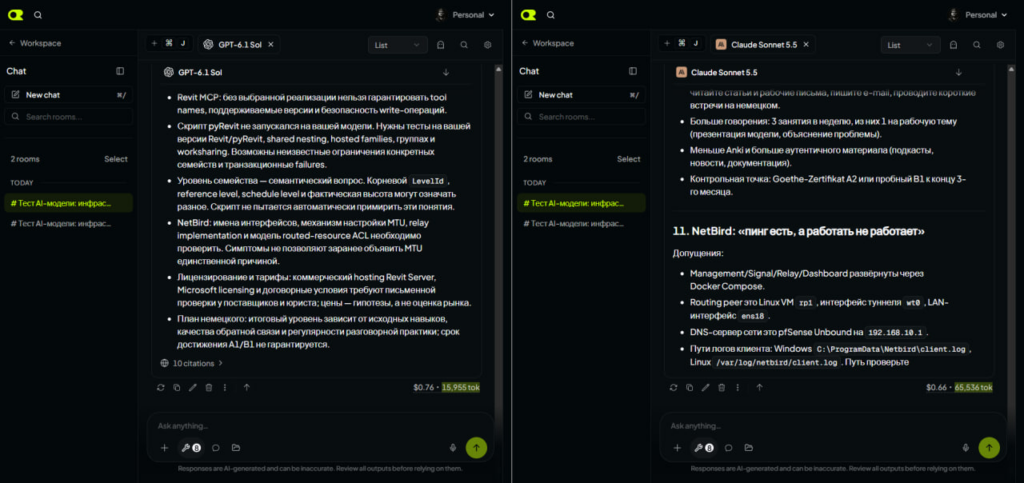1024x483 pixels.
Task: Search the conversation in left window toolbar
Action: pos(464,45)
